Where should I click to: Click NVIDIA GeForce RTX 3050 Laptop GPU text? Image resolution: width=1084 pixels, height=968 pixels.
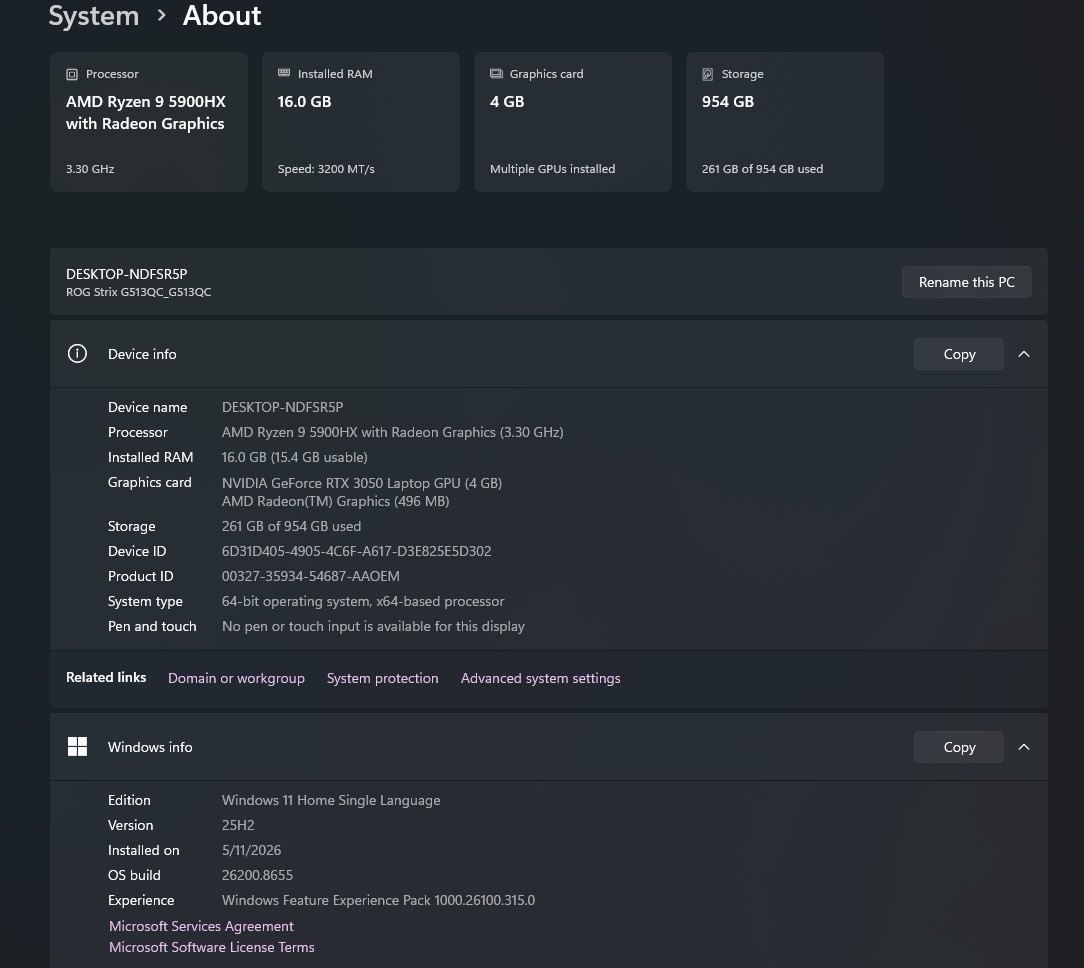[362, 483]
